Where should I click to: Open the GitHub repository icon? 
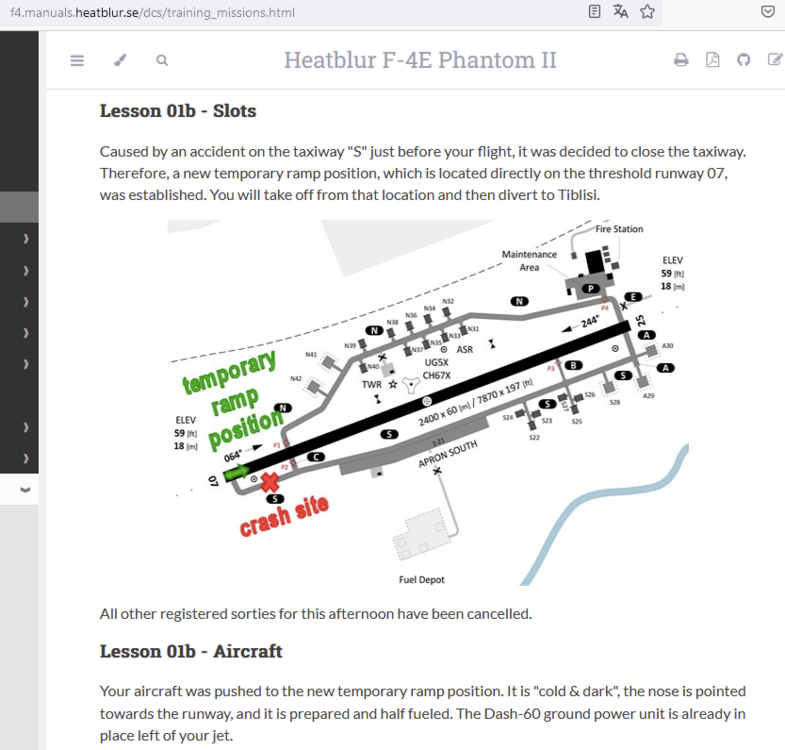[743, 60]
